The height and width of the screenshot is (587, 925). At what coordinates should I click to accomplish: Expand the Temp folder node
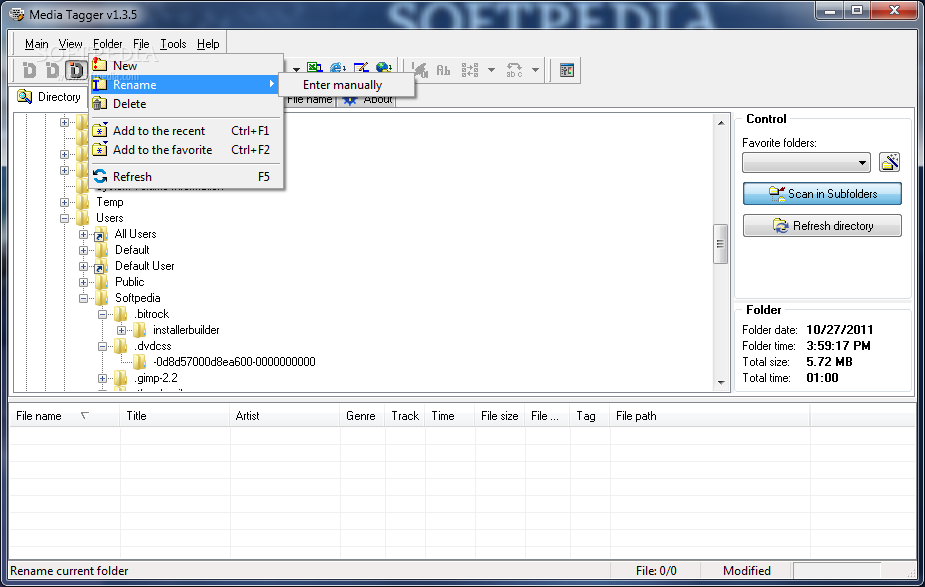(64, 202)
